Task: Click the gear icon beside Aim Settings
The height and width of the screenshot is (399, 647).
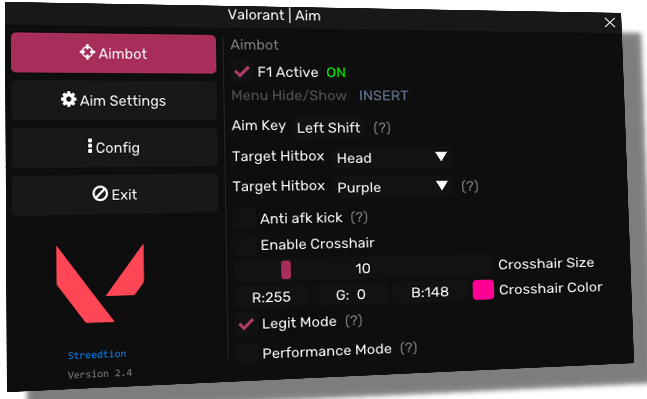Action: tap(68, 99)
